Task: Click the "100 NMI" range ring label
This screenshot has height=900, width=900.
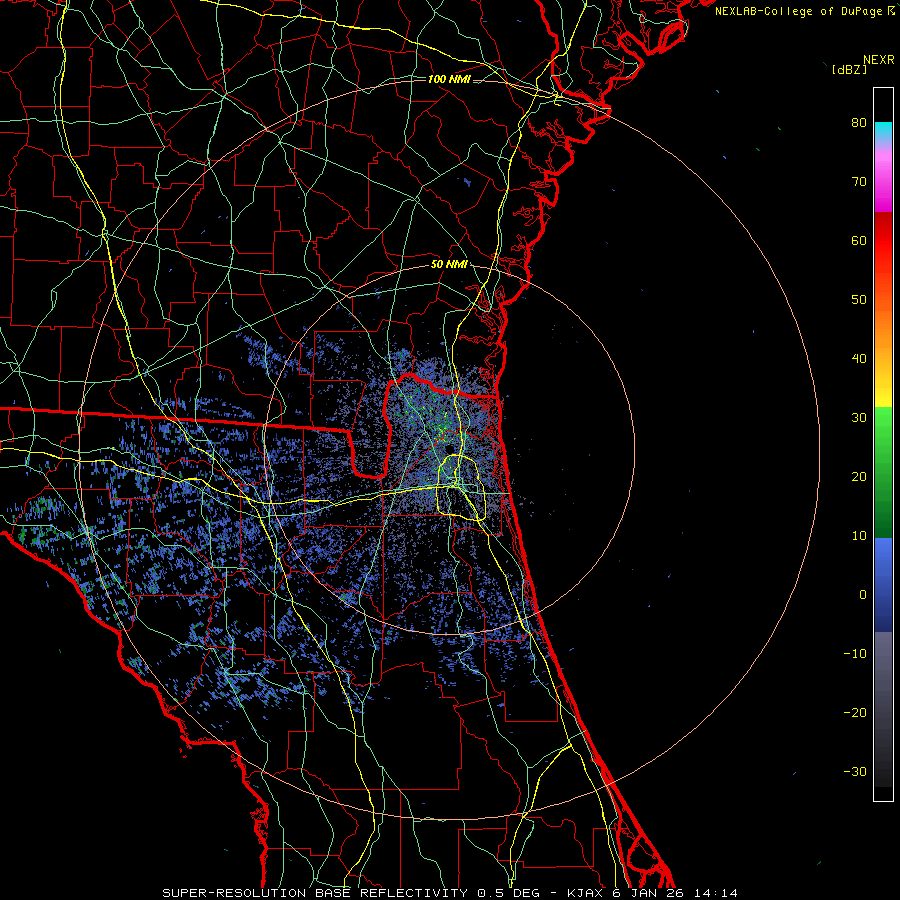Action: [x=449, y=79]
